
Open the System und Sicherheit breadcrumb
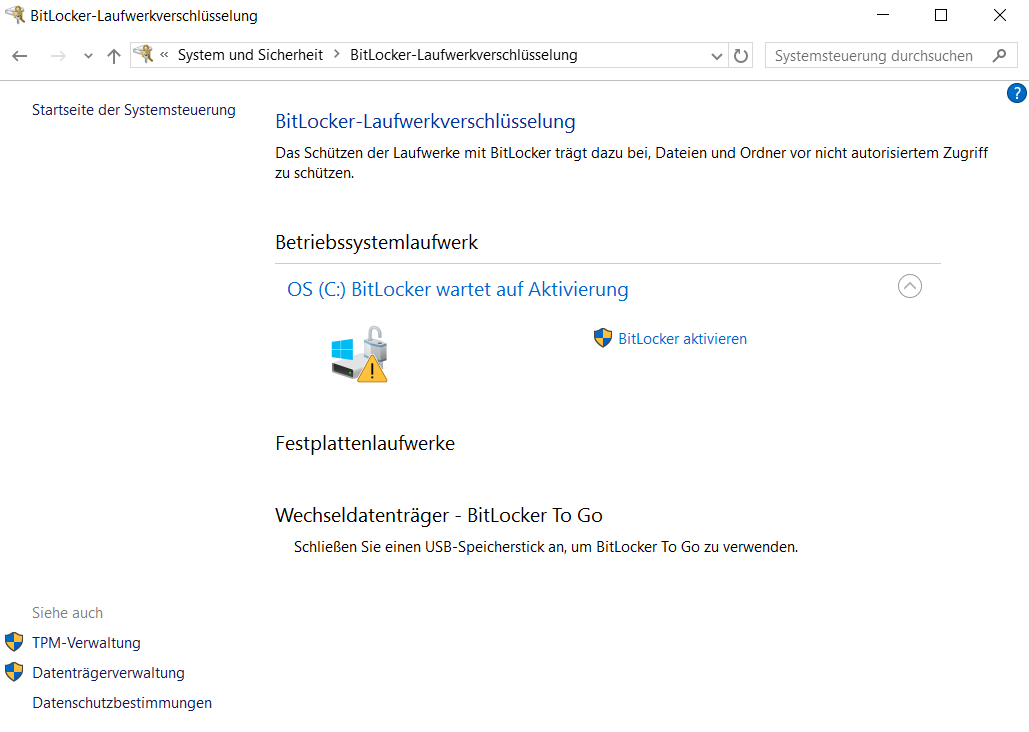(250, 55)
